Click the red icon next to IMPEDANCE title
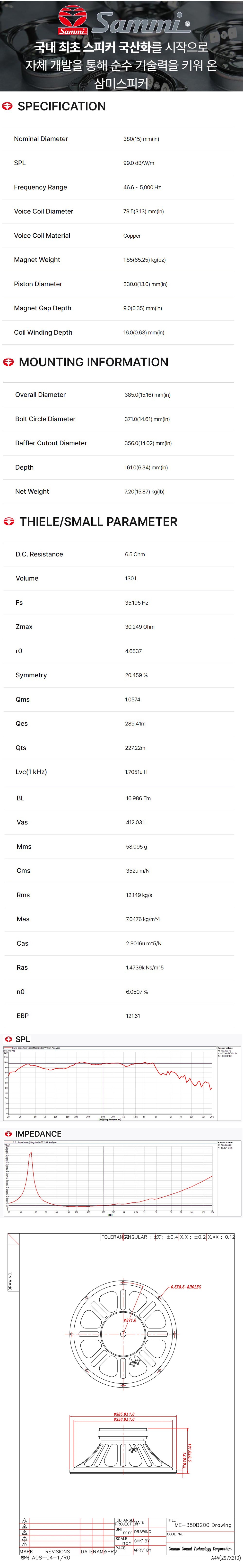The image size is (243, 1568). [x=9, y=1134]
